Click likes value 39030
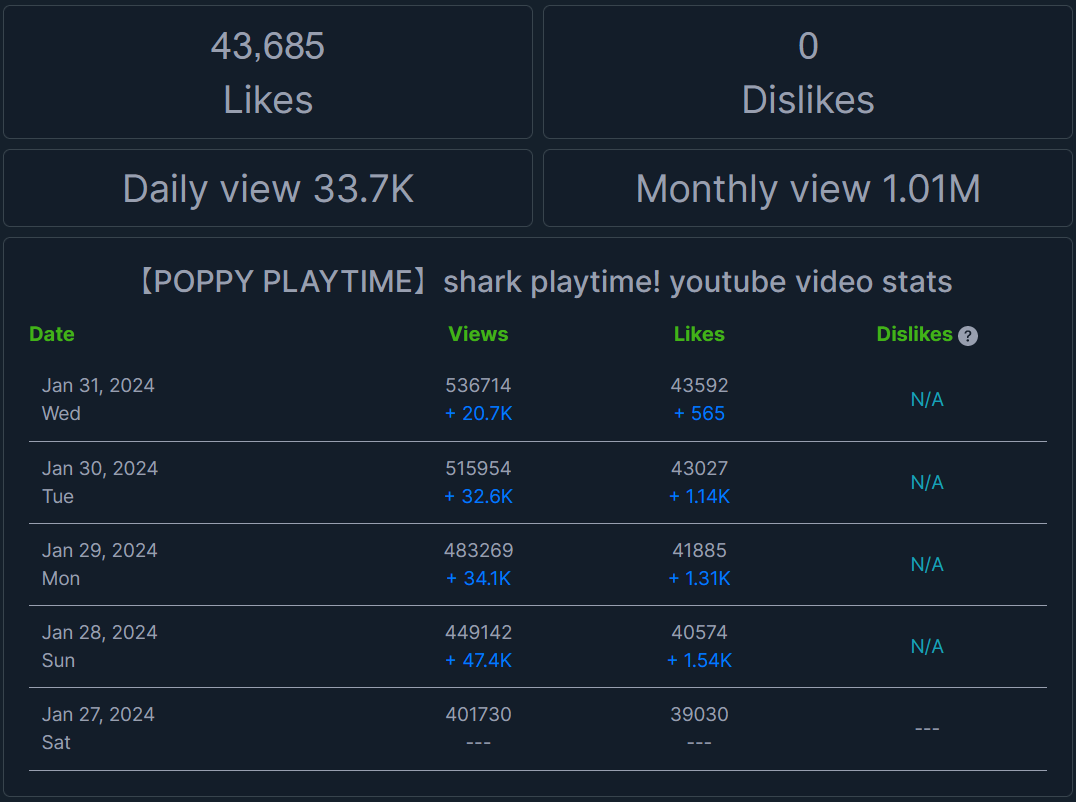The height and width of the screenshot is (802, 1076). coord(699,714)
